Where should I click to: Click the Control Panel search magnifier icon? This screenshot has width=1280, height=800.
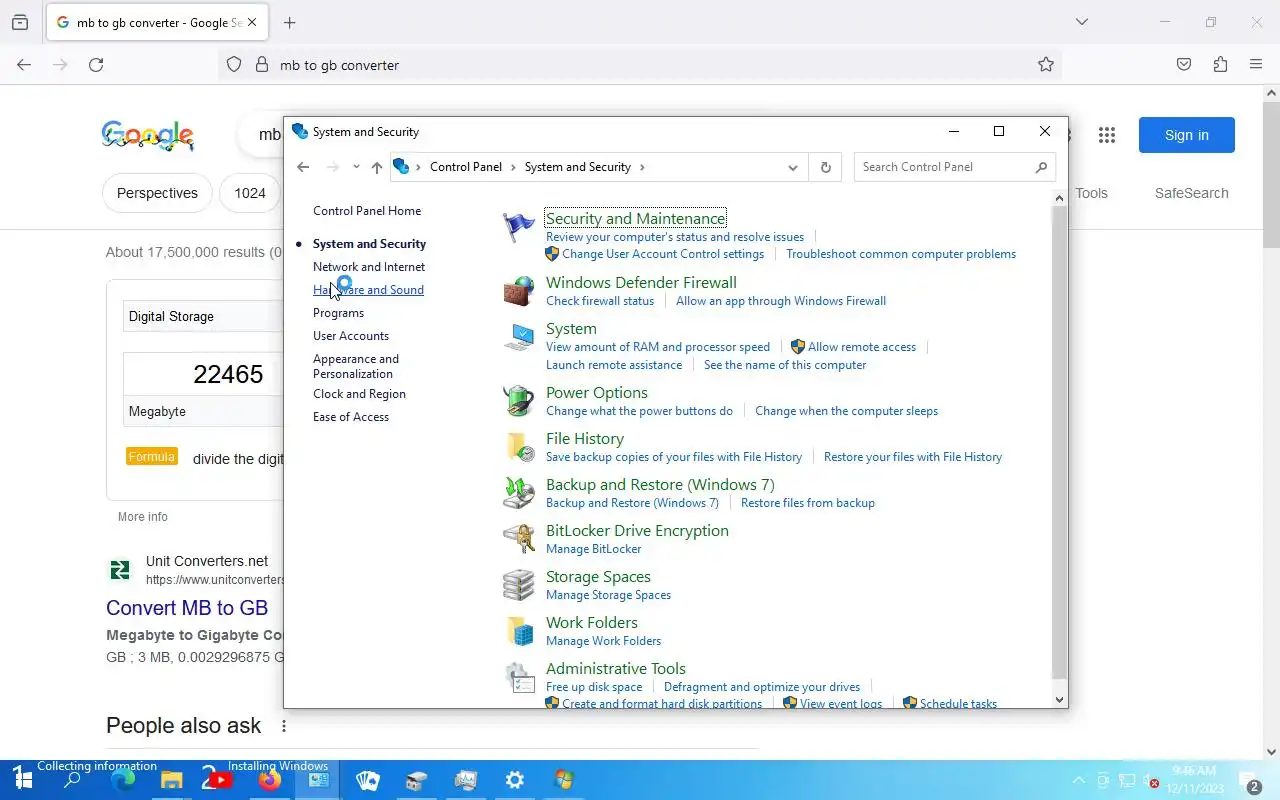1041,167
